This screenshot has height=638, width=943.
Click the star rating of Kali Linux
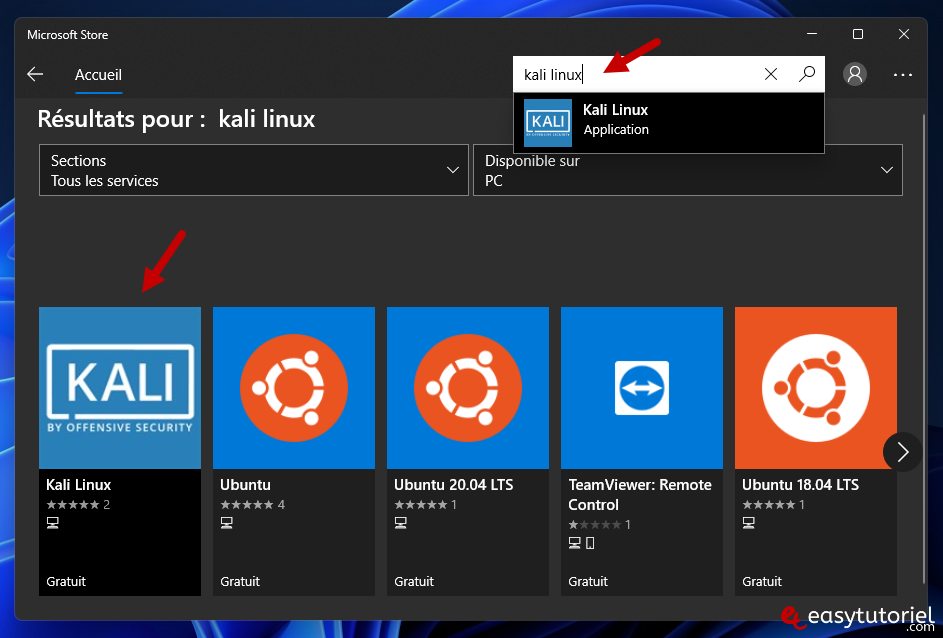pos(73,505)
